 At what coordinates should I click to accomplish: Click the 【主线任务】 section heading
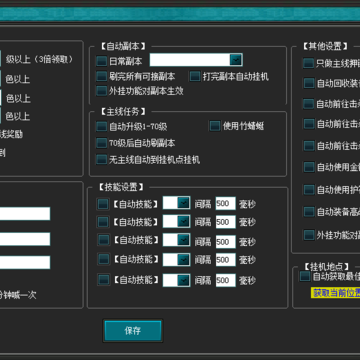pyautogui.click(x=123, y=112)
